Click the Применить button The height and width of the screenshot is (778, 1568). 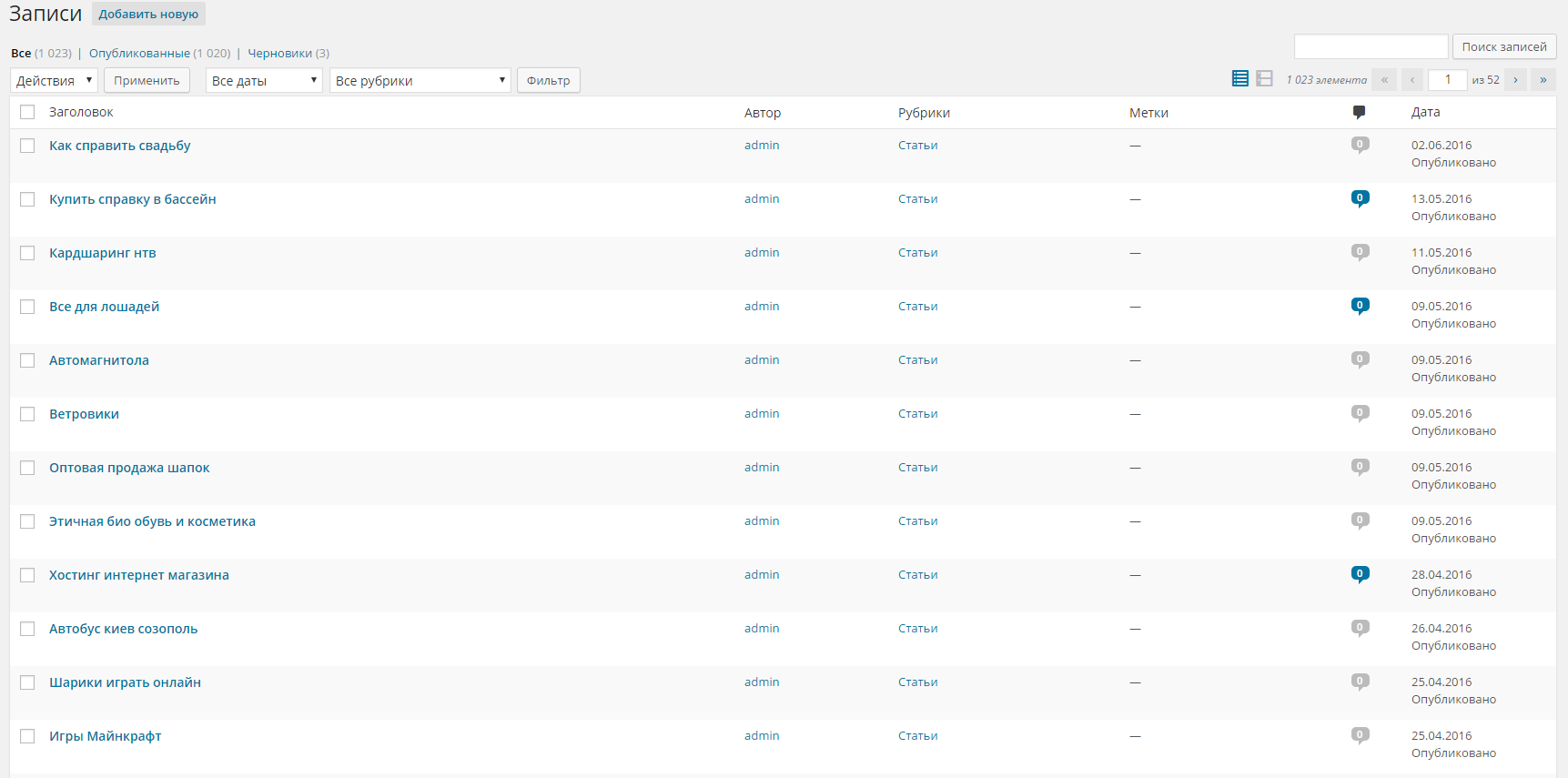(147, 80)
